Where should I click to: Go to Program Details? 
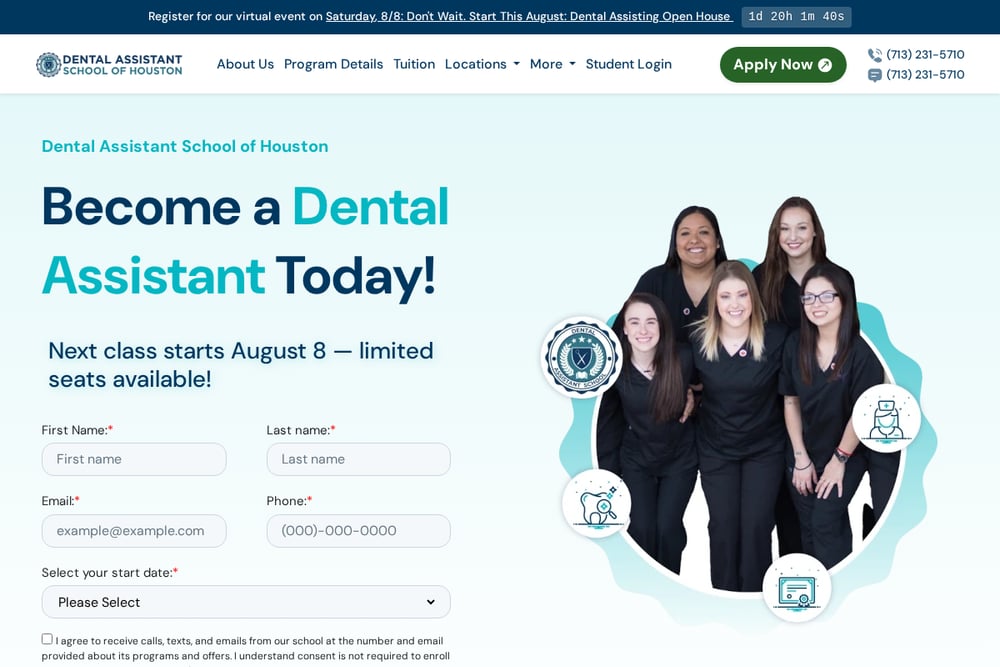pyautogui.click(x=334, y=64)
